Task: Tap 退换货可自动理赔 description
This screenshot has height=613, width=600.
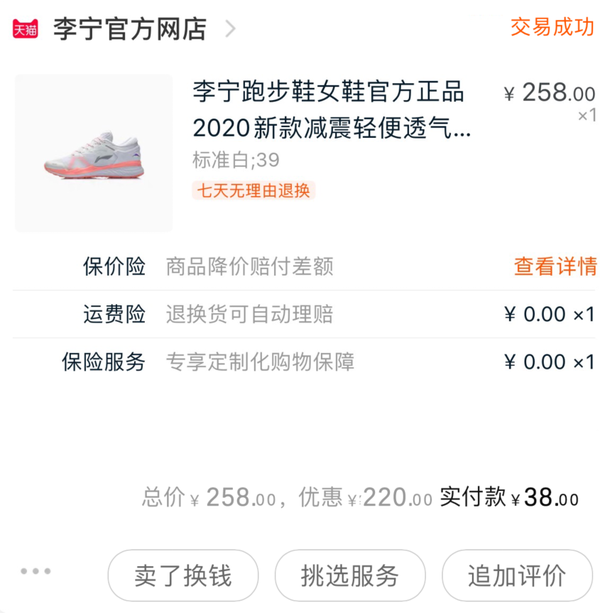Action: tap(249, 314)
